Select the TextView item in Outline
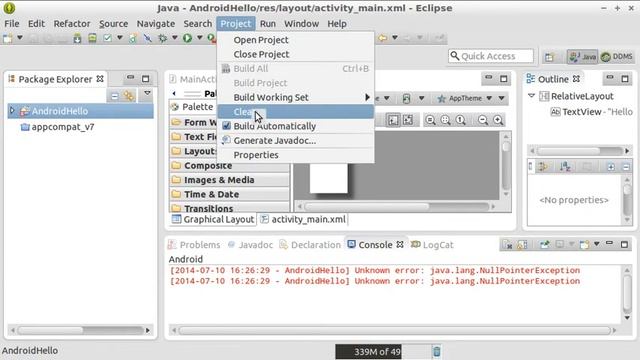 (x=592, y=112)
